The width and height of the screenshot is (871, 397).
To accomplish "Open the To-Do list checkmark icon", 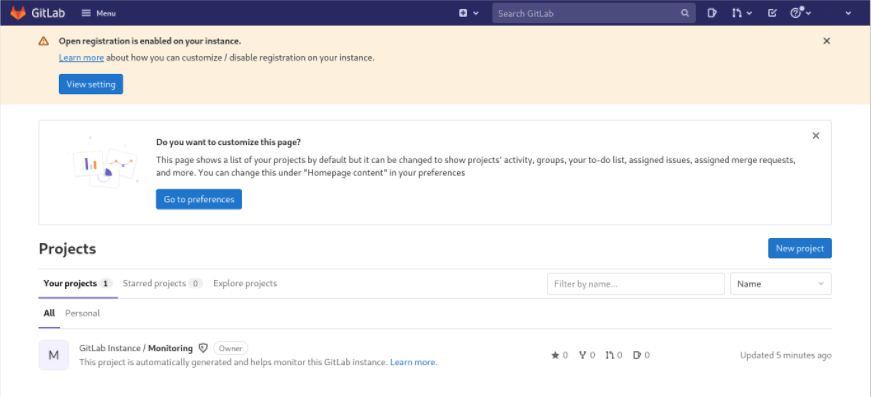I will tap(772, 13).
